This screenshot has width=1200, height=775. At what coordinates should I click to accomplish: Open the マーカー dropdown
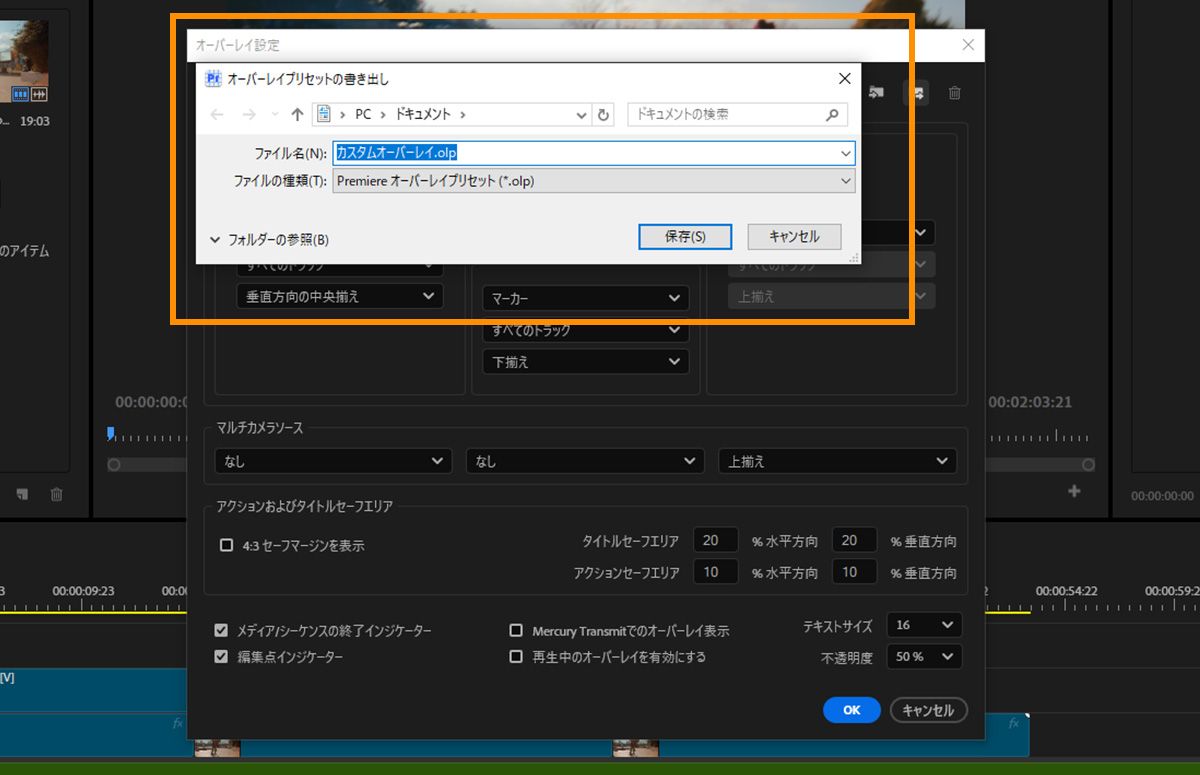coord(585,298)
